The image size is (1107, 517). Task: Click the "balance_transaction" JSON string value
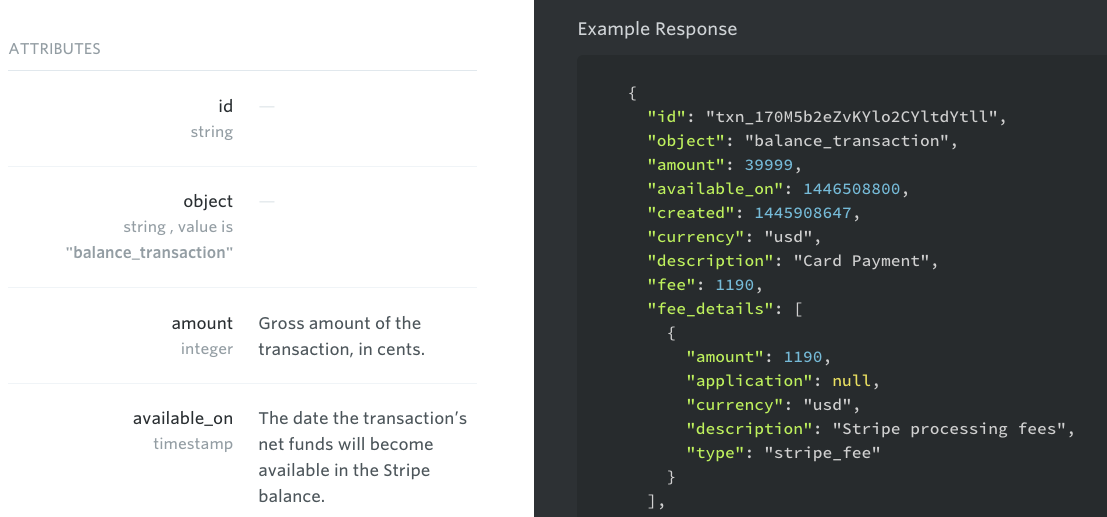tap(846, 141)
